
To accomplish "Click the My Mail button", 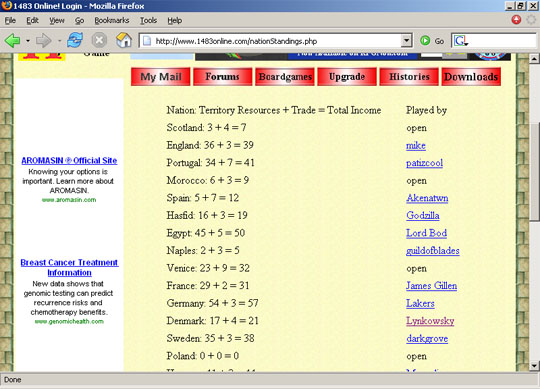I will click(160, 76).
